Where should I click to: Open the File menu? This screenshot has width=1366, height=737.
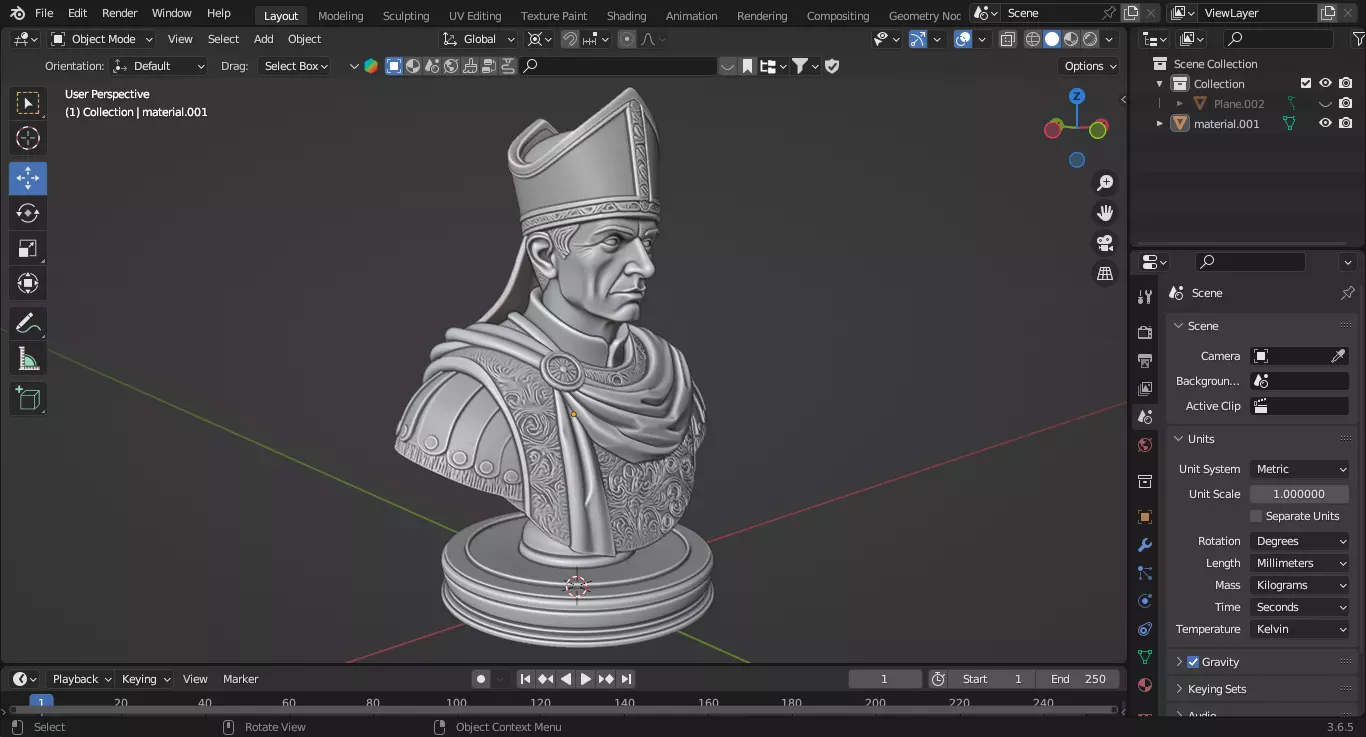click(x=44, y=13)
